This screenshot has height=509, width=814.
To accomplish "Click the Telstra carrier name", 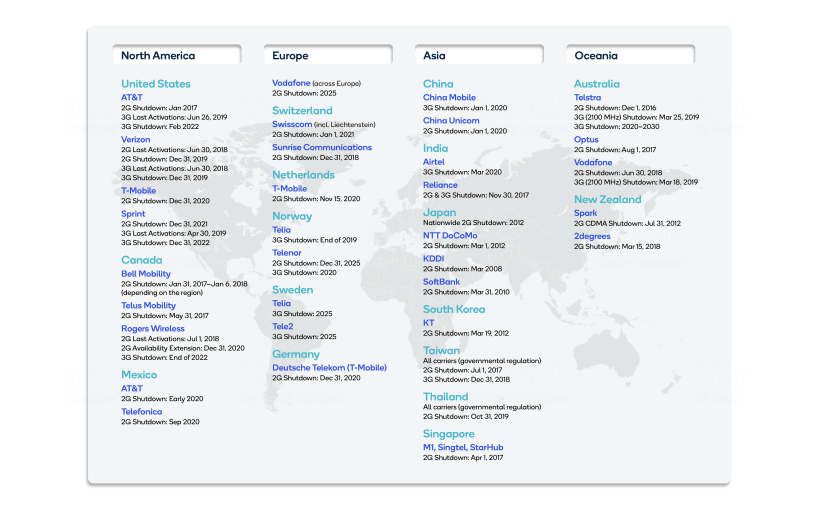I will tap(587, 98).
